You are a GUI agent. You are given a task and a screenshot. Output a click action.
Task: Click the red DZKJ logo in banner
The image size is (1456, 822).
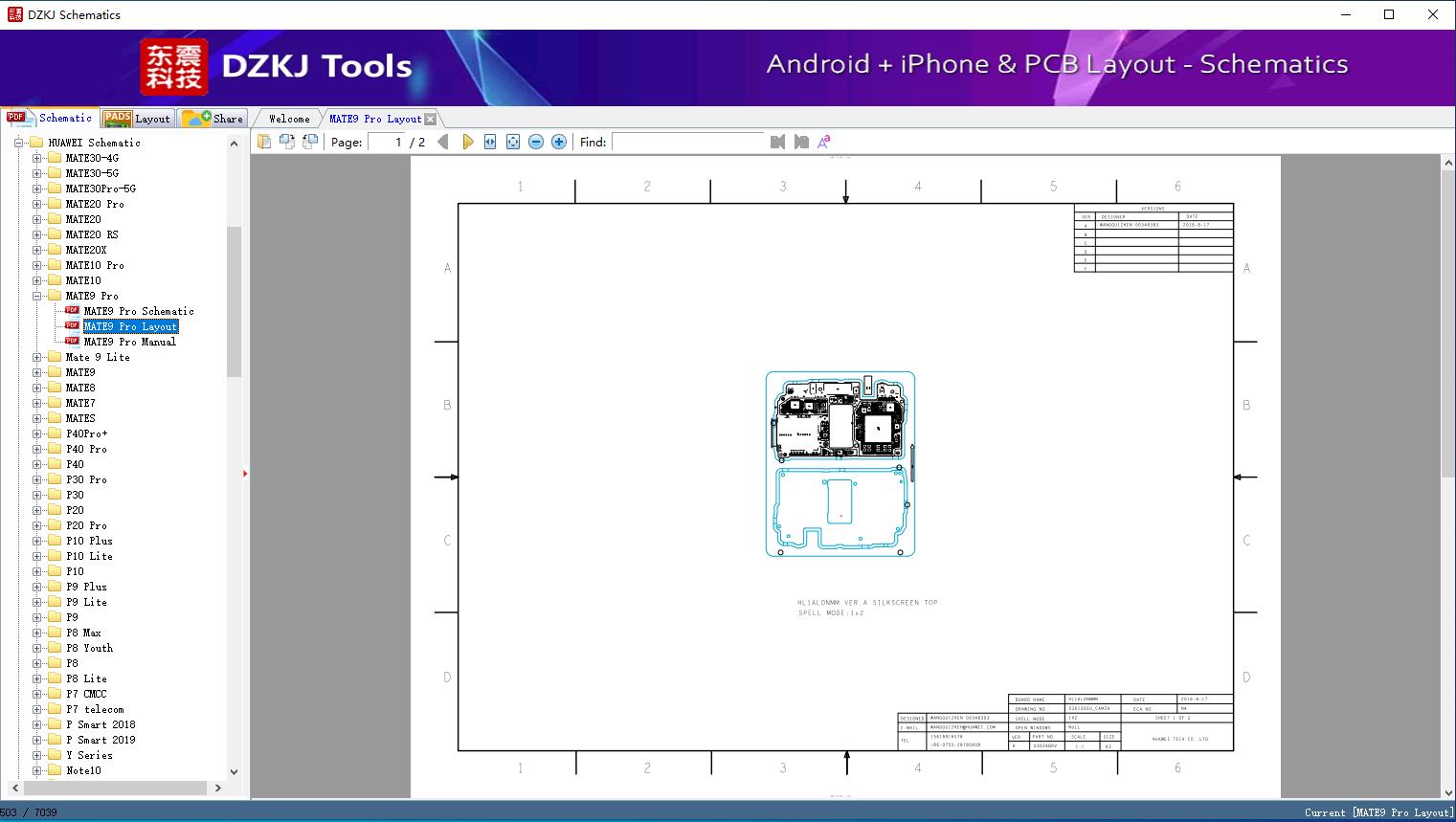click(174, 67)
